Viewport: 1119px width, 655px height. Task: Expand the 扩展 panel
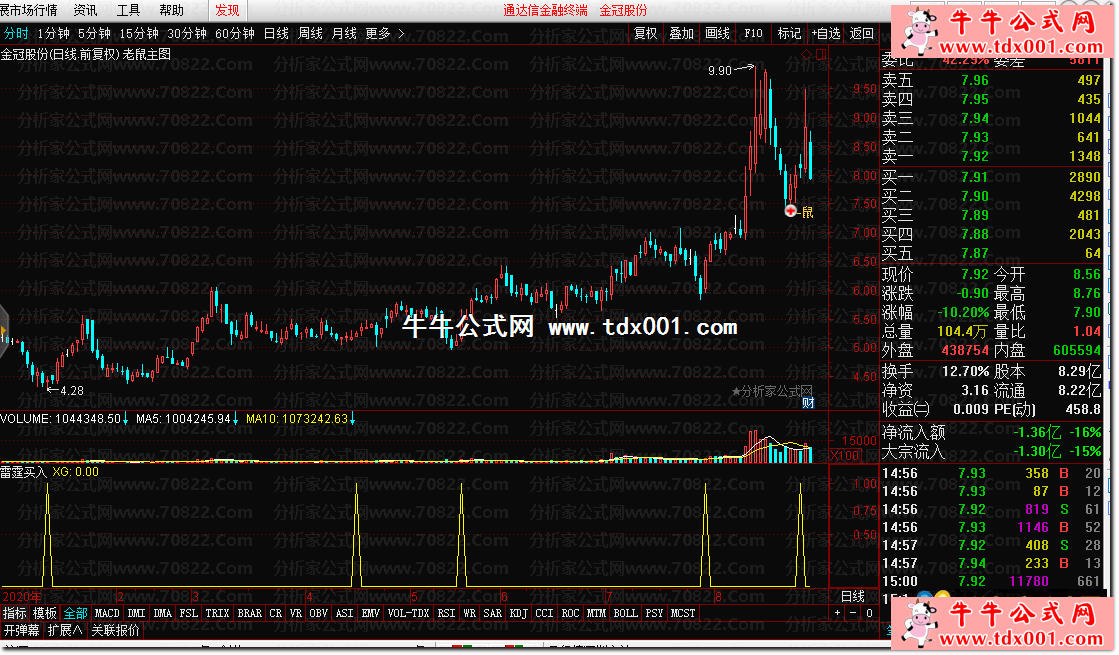[65, 630]
